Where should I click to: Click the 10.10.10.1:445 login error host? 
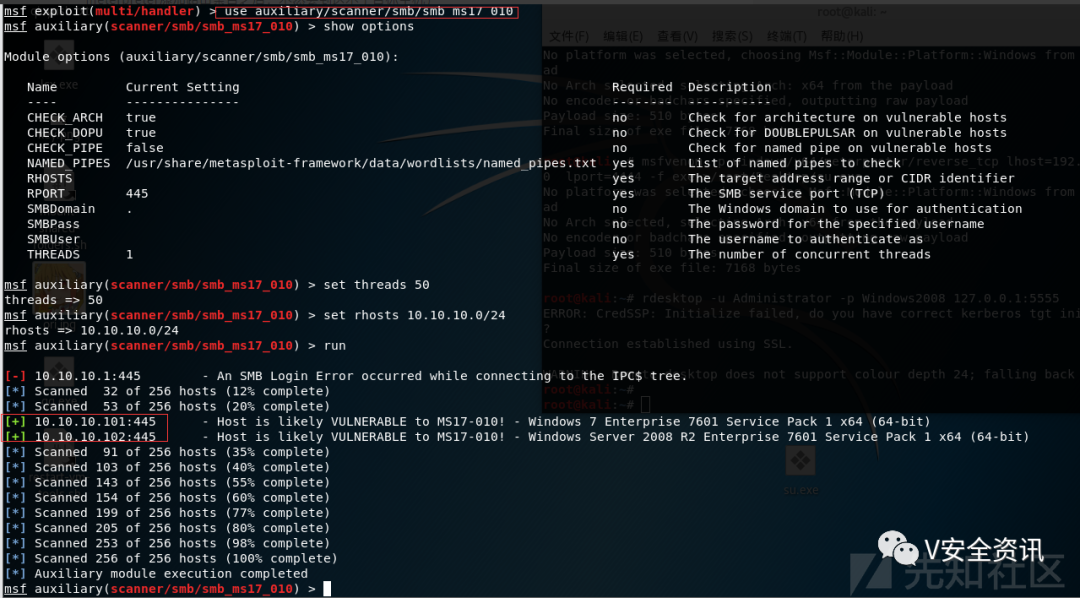pos(87,375)
